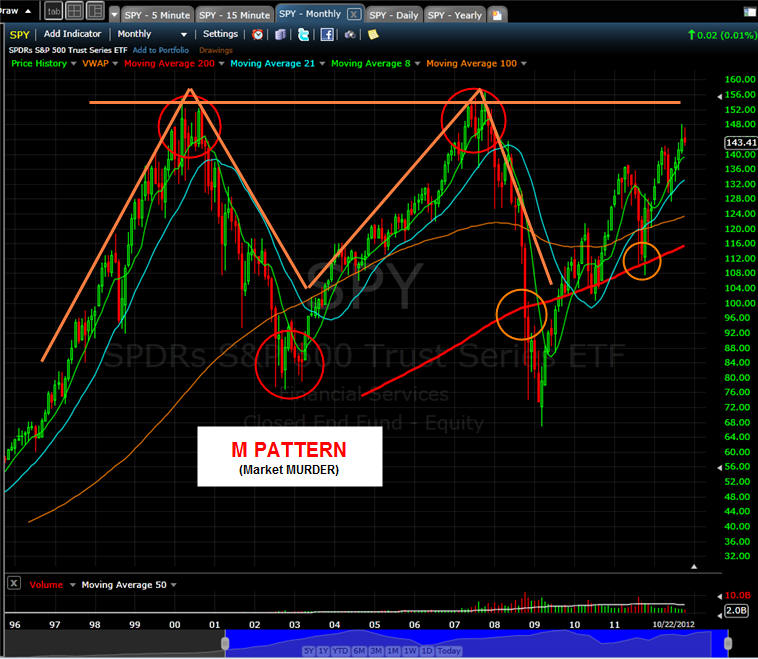Image resolution: width=758 pixels, height=659 pixels.
Task: Select the SPY - Monthly tab
Action: pos(310,14)
